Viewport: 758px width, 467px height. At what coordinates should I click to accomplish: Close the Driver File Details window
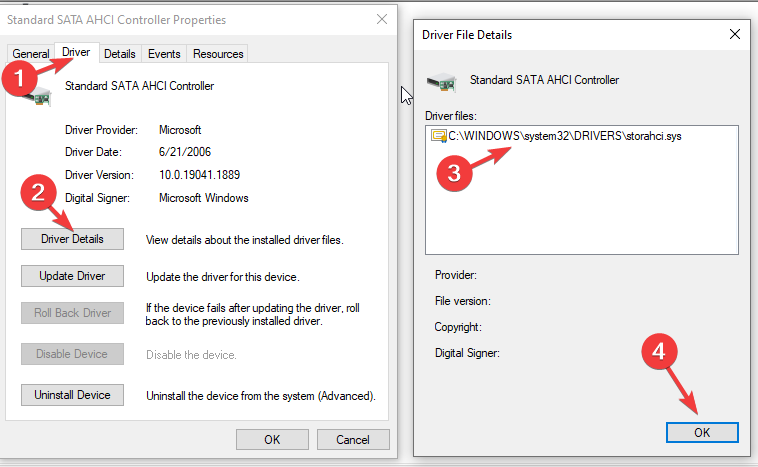click(x=735, y=34)
